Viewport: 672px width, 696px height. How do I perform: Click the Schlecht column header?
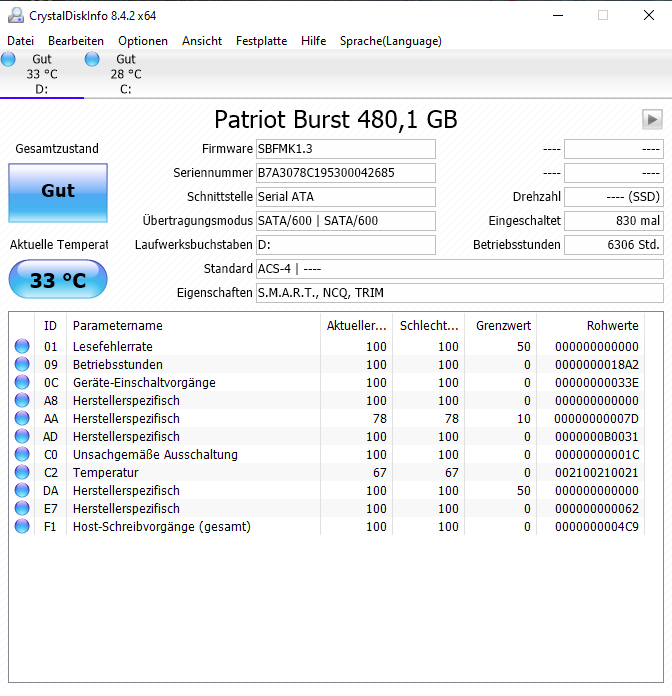point(429,326)
